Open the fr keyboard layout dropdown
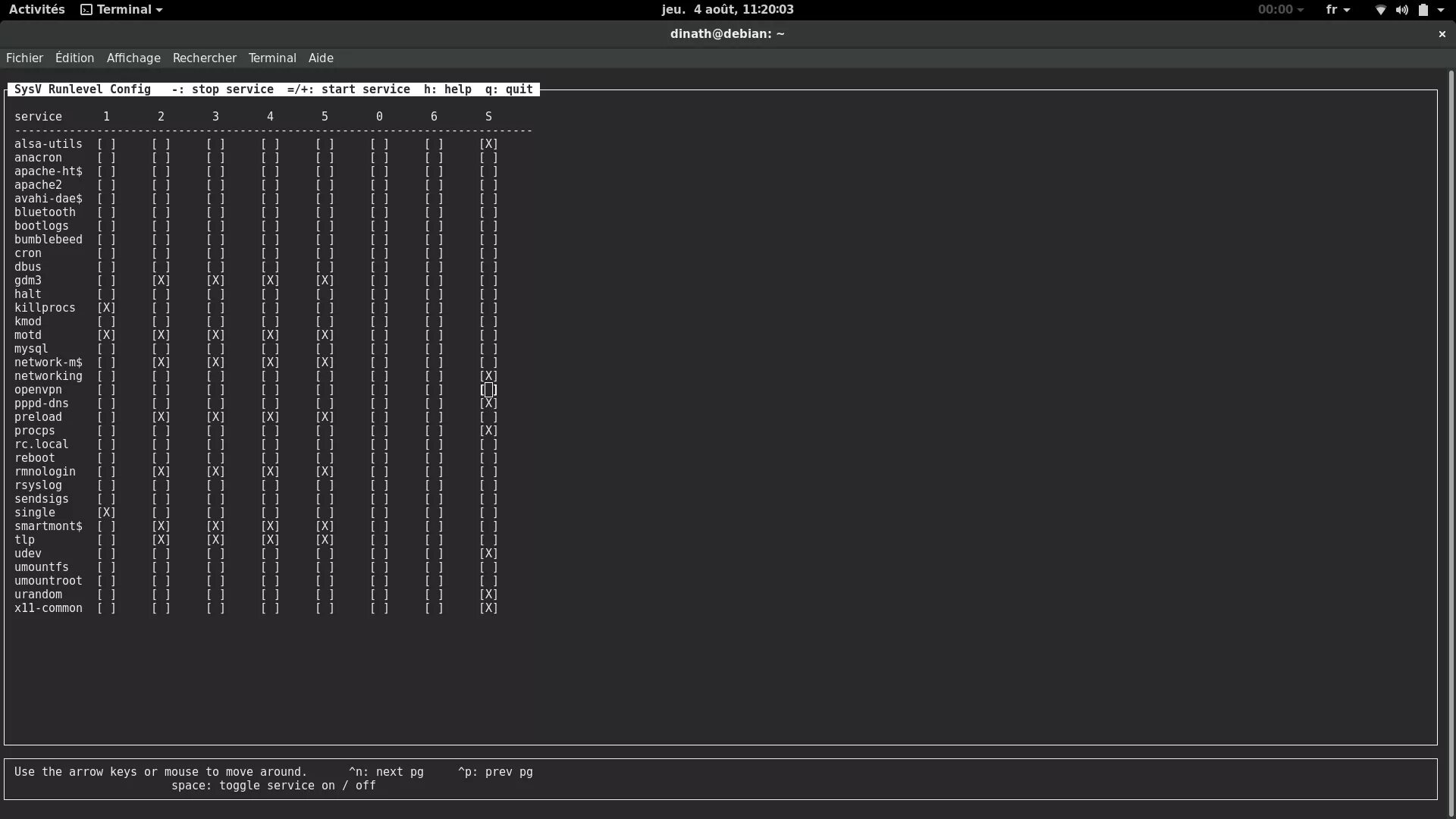The image size is (1456, 819). (x=1336, y=9)
